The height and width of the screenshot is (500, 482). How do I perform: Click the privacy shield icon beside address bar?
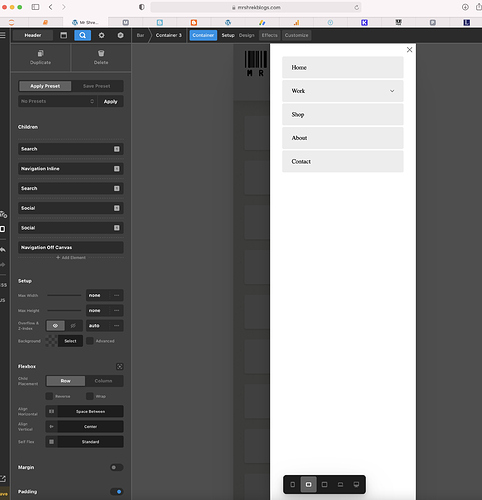(142, 7)
